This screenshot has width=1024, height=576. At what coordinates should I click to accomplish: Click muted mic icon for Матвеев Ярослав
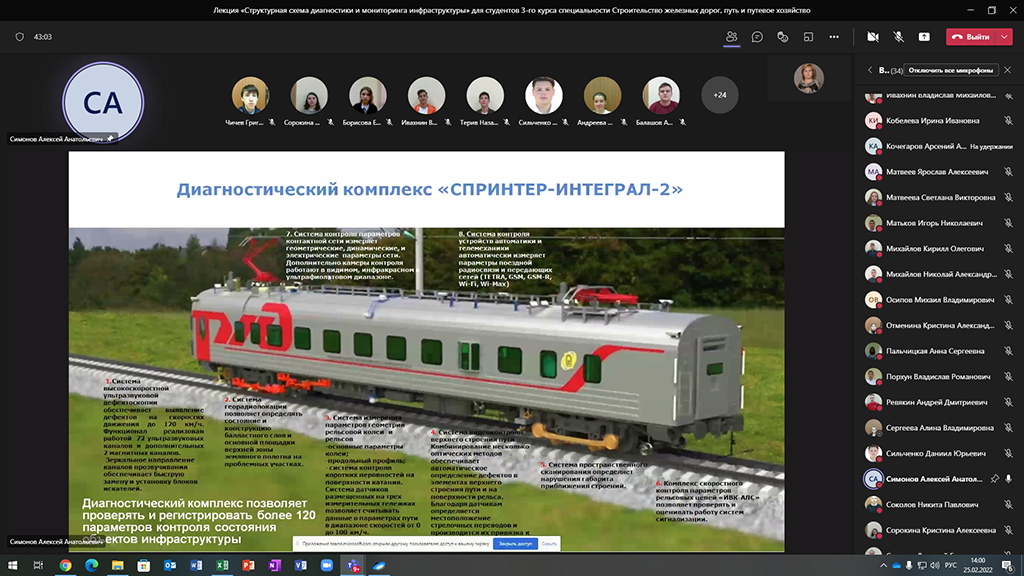(x=1009, y=172)
